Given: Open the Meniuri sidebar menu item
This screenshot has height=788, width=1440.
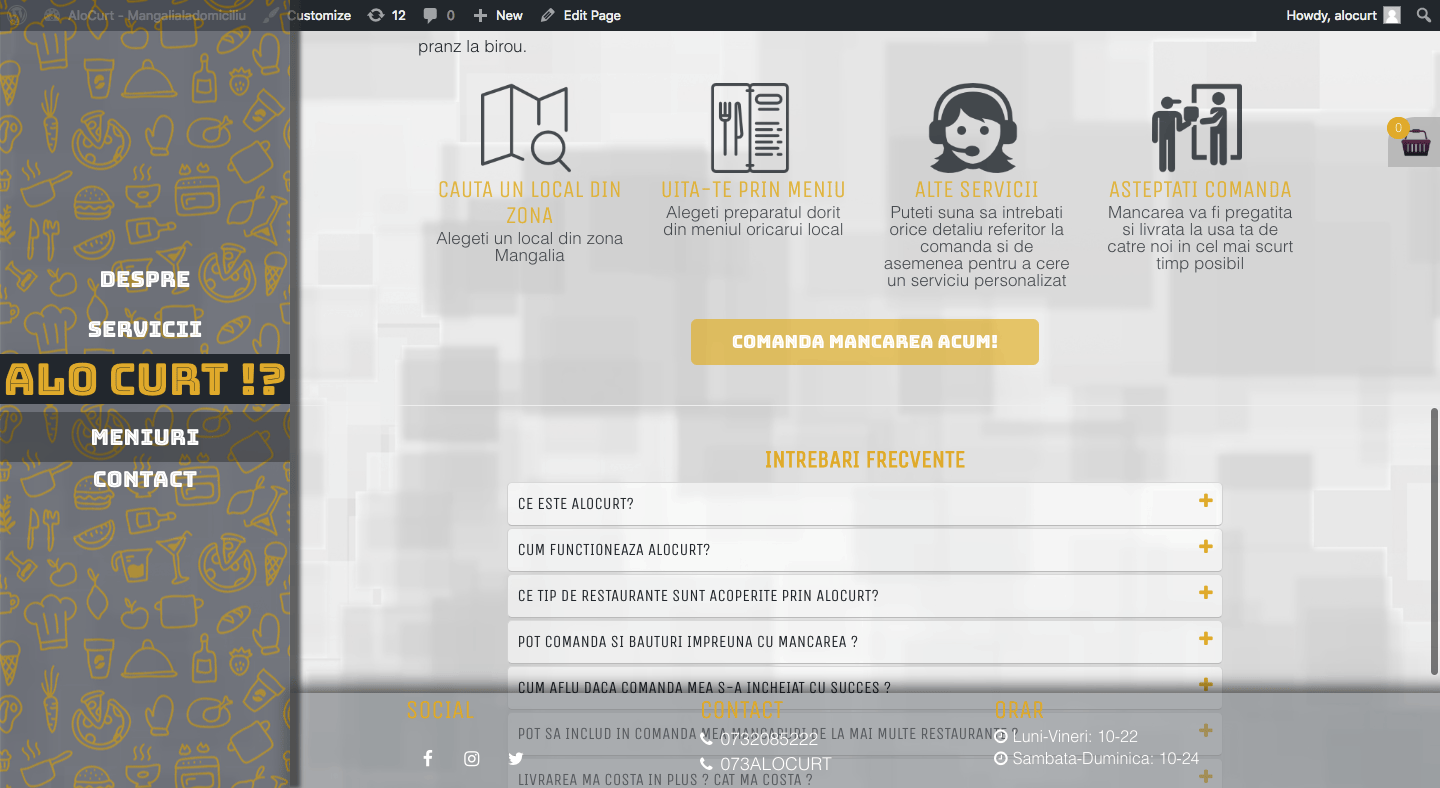Looking at the screenshot, I should click(x=145, y=437).
